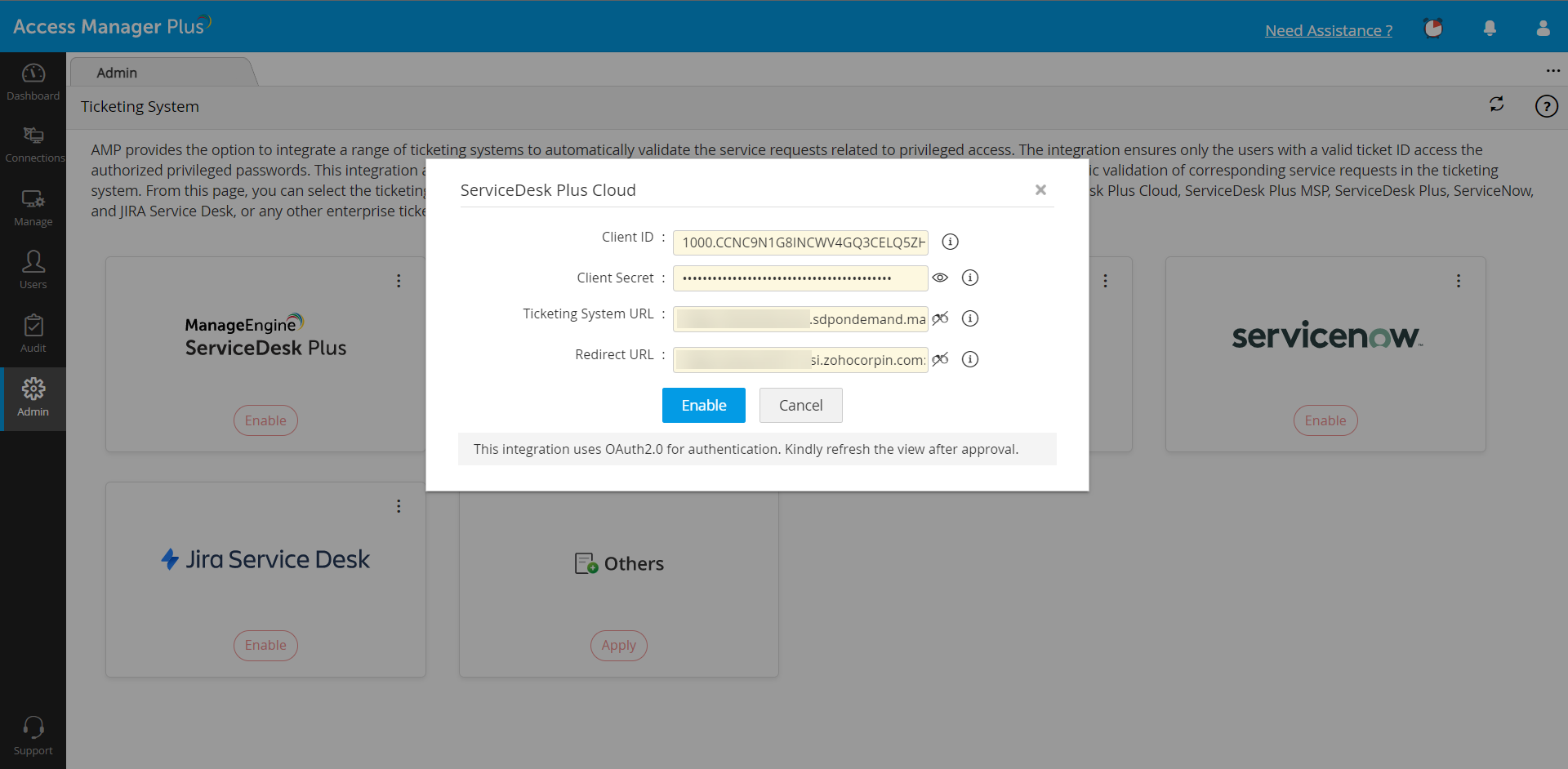This screenshot has width=1568, height=769.
Task: Click into the Client Secret field
Action: click(800, 278)
